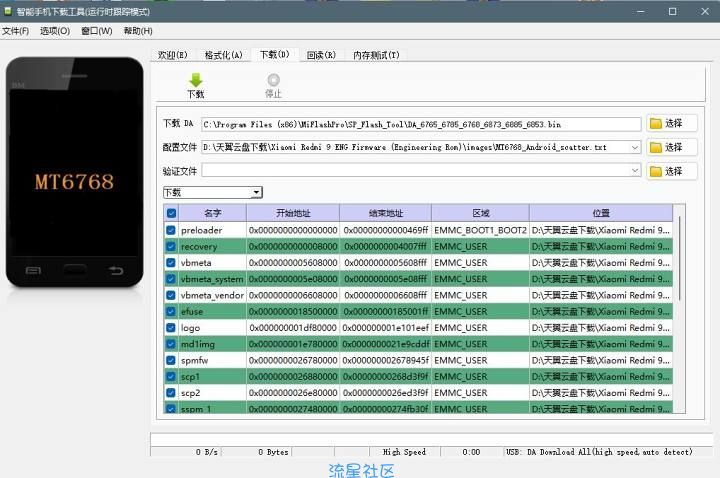This screenshot has height=478, width=720.
Task: Switch to the 欢迎(E) tab
Action: (x=173, y=55)
